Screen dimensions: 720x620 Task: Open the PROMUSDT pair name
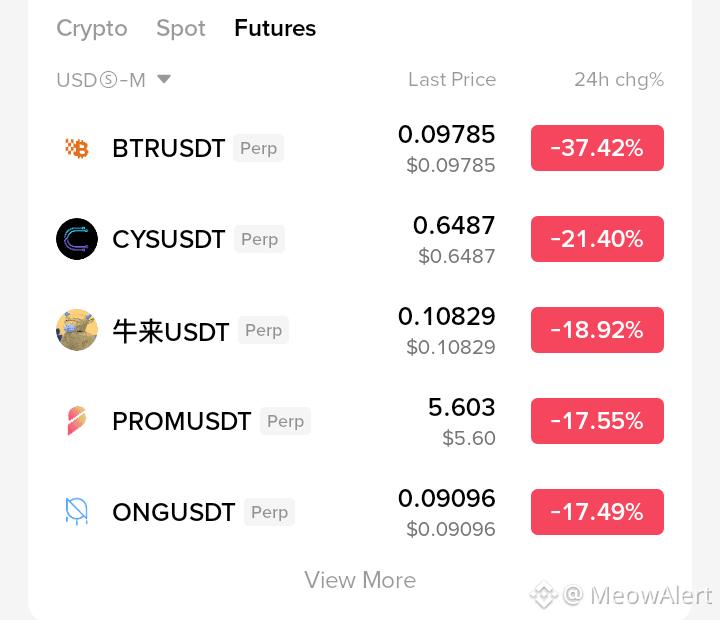click(182, 421)
